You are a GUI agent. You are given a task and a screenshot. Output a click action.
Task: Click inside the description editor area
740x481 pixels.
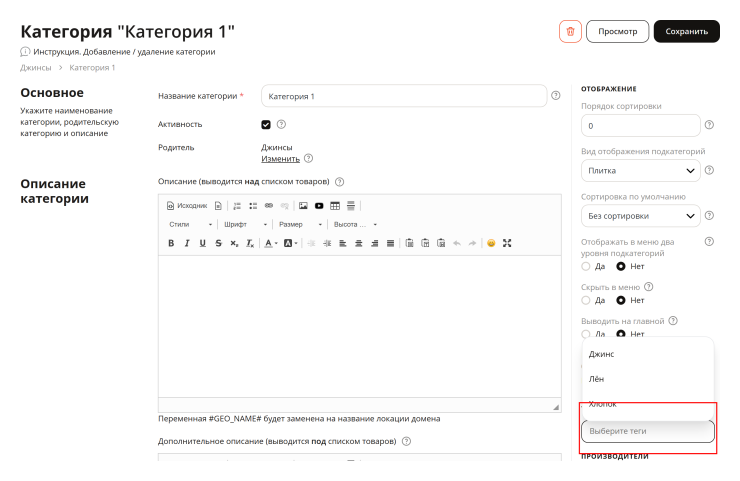(x=360, y=326)
